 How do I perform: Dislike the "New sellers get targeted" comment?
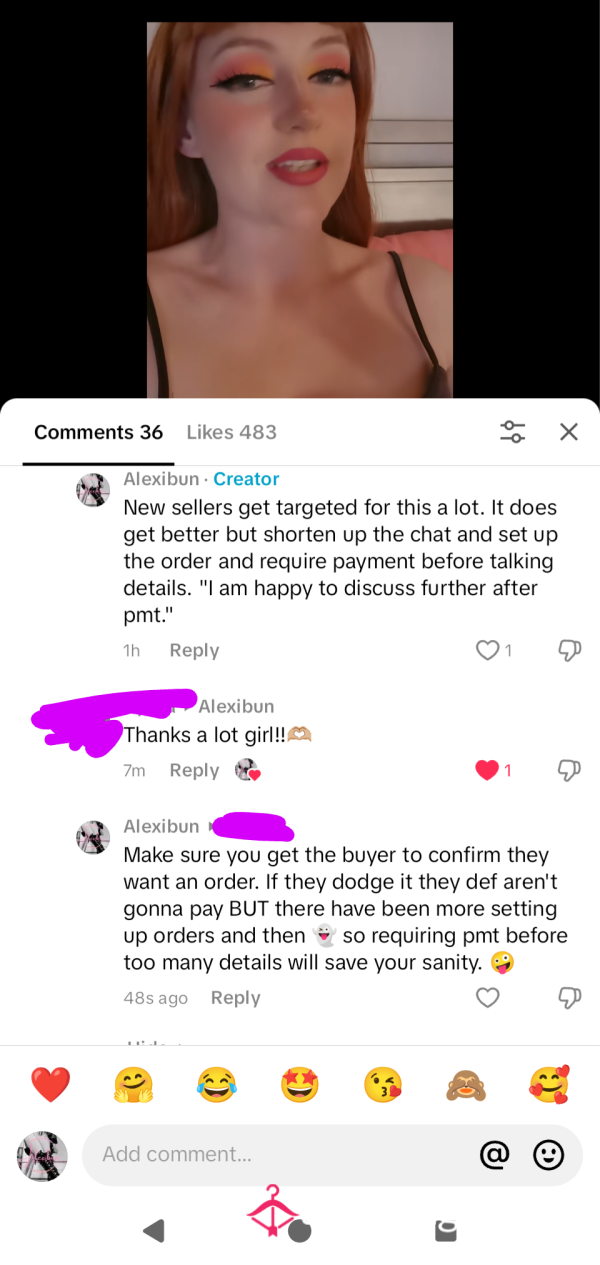(x=567, y=650)
